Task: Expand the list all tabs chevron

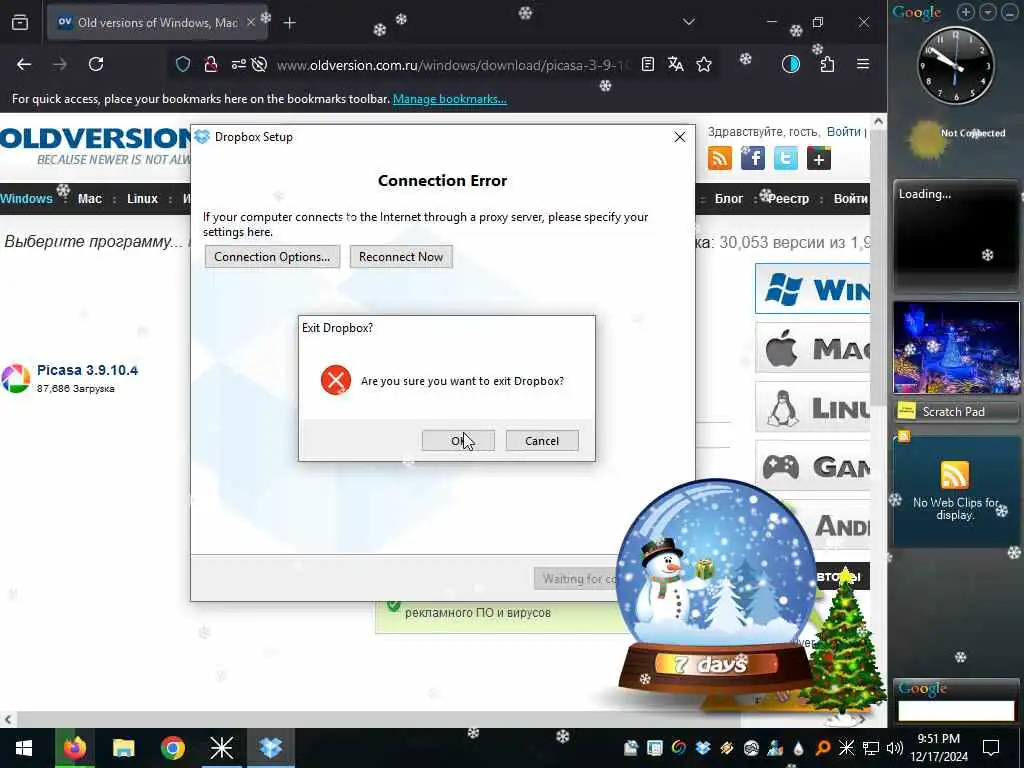Action: click(x=688, y=22)
